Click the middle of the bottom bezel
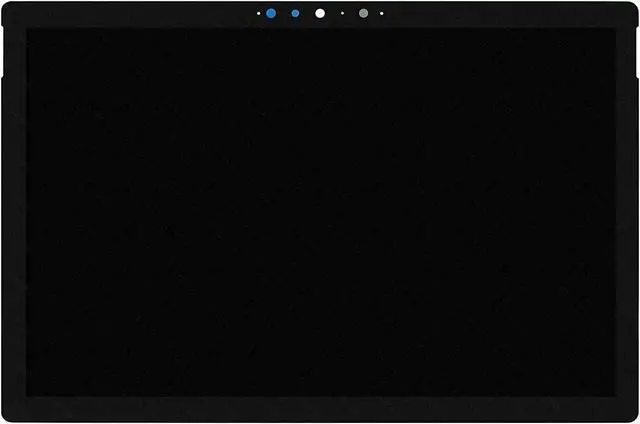640x424 pixels. (x=320, y=408)
